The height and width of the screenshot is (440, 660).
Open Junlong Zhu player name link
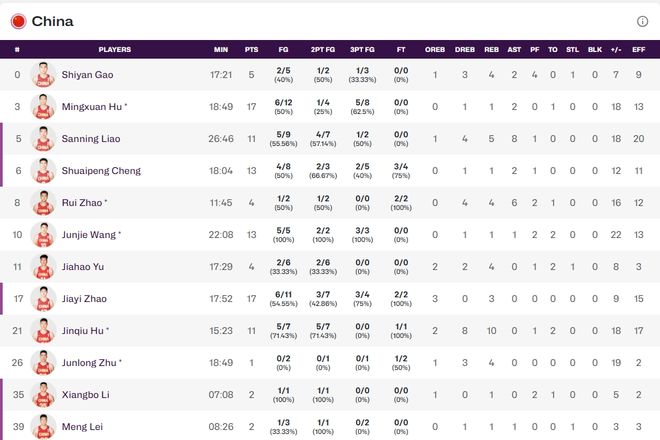(x=89, y=363)
